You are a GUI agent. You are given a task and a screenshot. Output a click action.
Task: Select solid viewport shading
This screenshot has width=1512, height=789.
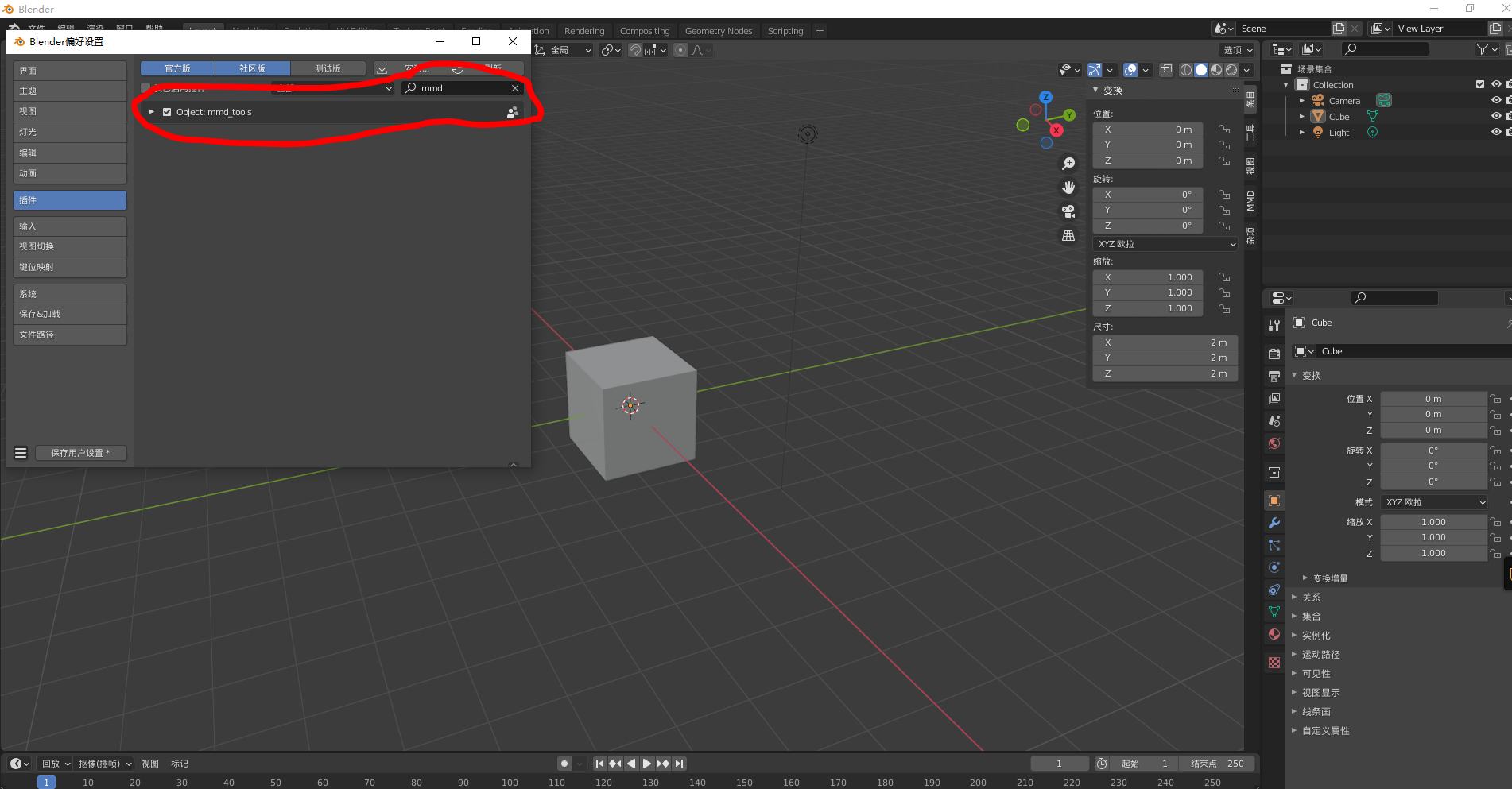click(1201, 70)
